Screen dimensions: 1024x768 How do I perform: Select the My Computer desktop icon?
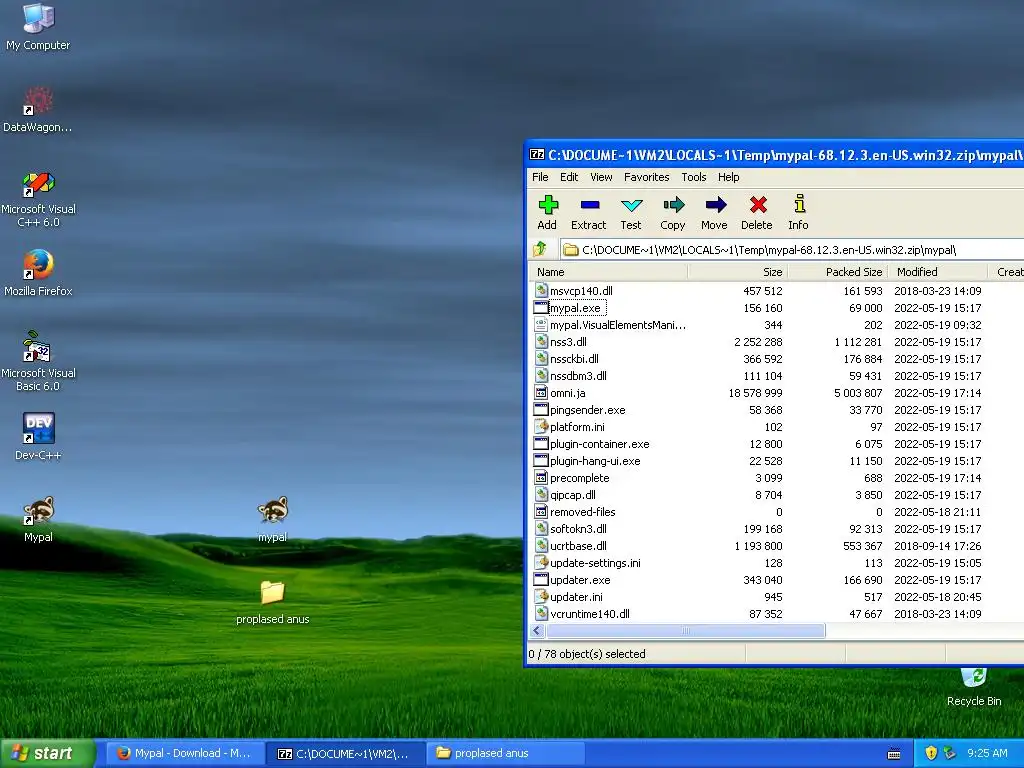coord(38,27)
